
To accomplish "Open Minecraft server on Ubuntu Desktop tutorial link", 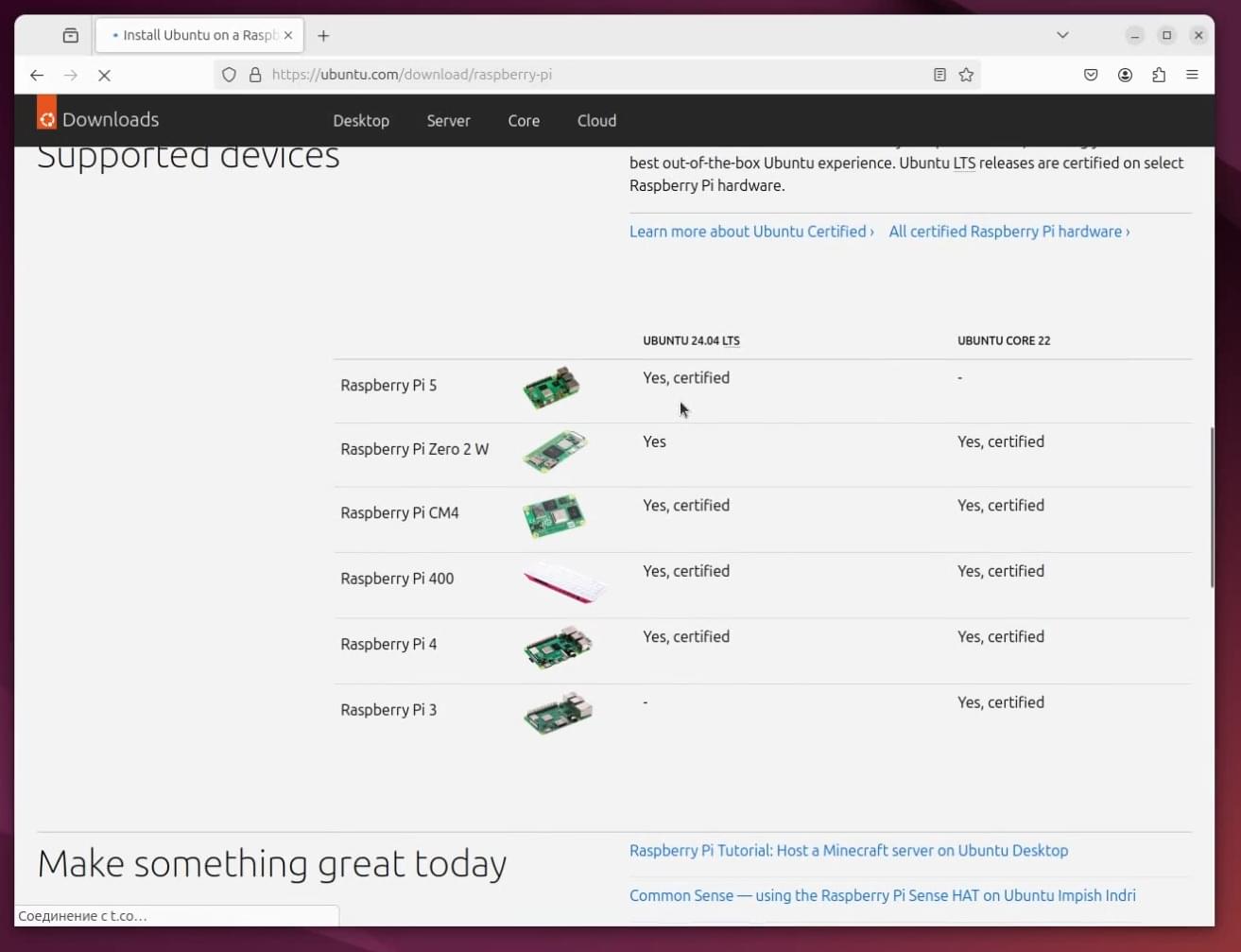I will click(849, 851).
